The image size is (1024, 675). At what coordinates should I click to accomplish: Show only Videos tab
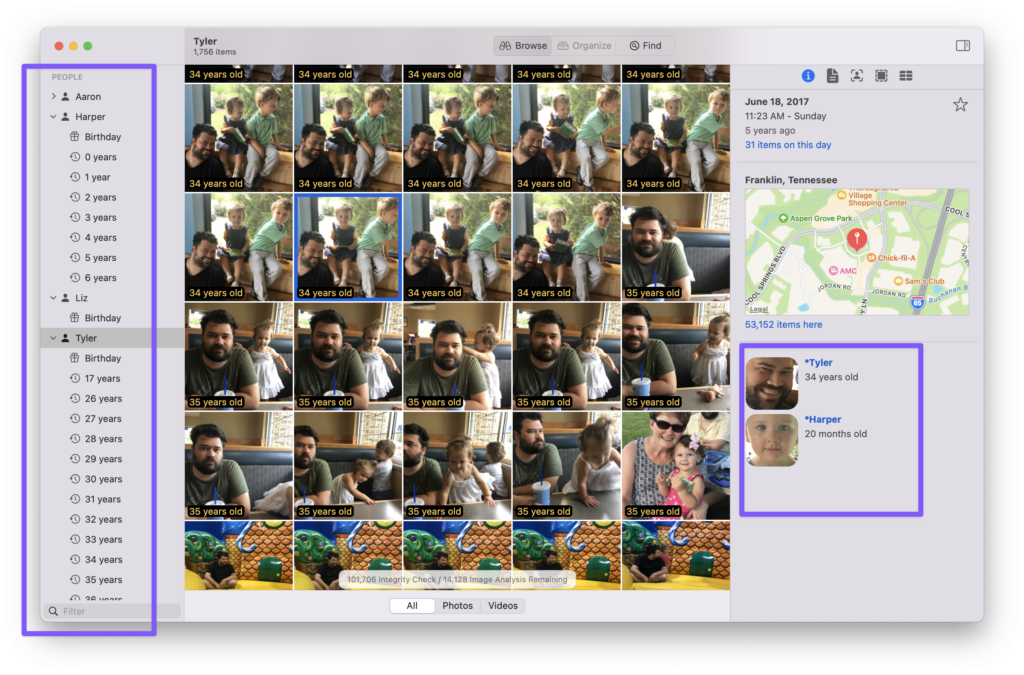click(503, 606)
